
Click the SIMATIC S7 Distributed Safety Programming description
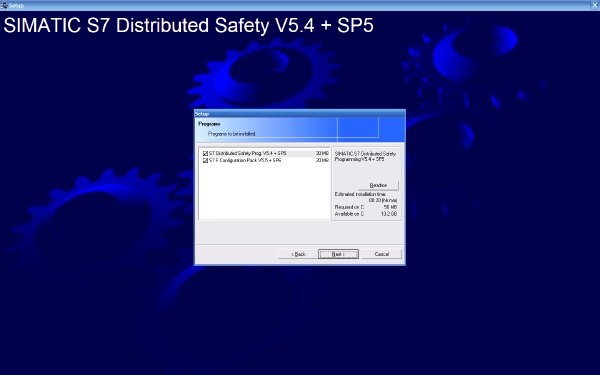coord(365,156)
